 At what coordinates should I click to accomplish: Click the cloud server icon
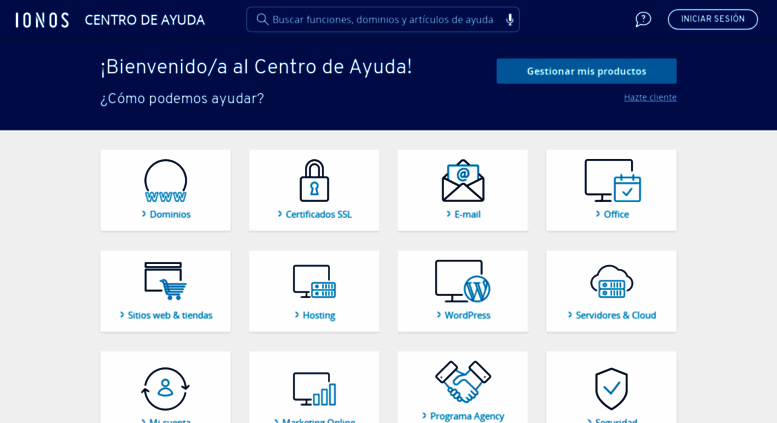click(x=611, y=281)
